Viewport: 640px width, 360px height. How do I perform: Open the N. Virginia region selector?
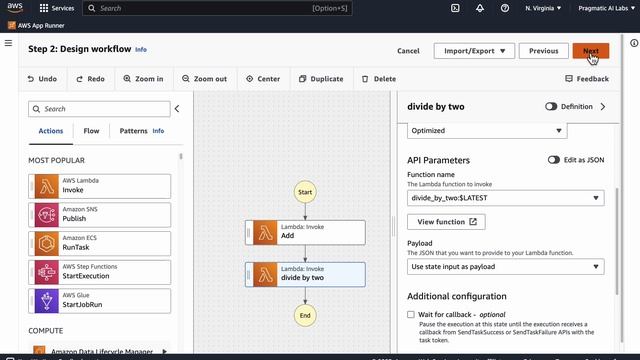click(x=543, y=8)
